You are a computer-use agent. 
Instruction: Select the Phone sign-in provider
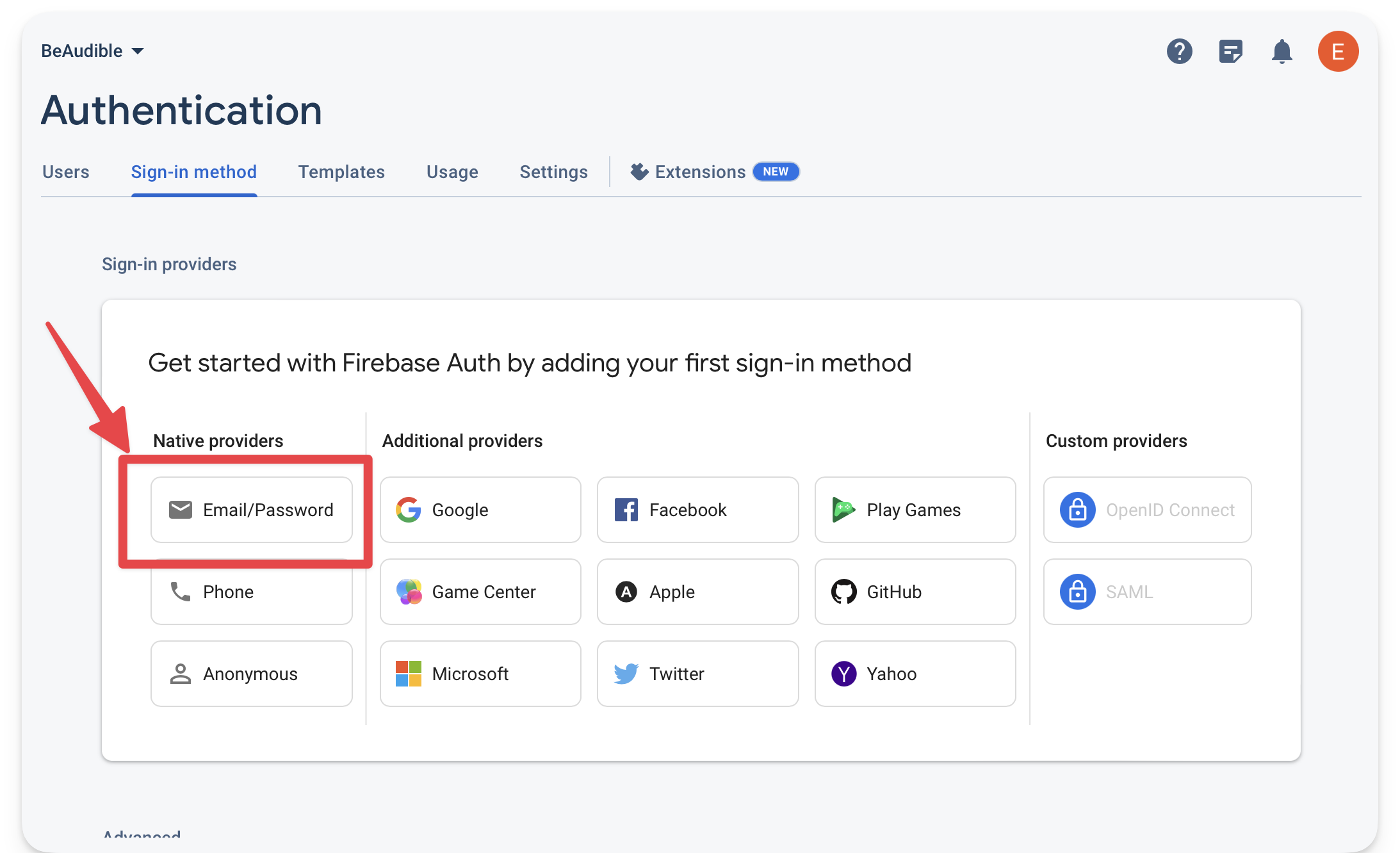click(251, 592)
